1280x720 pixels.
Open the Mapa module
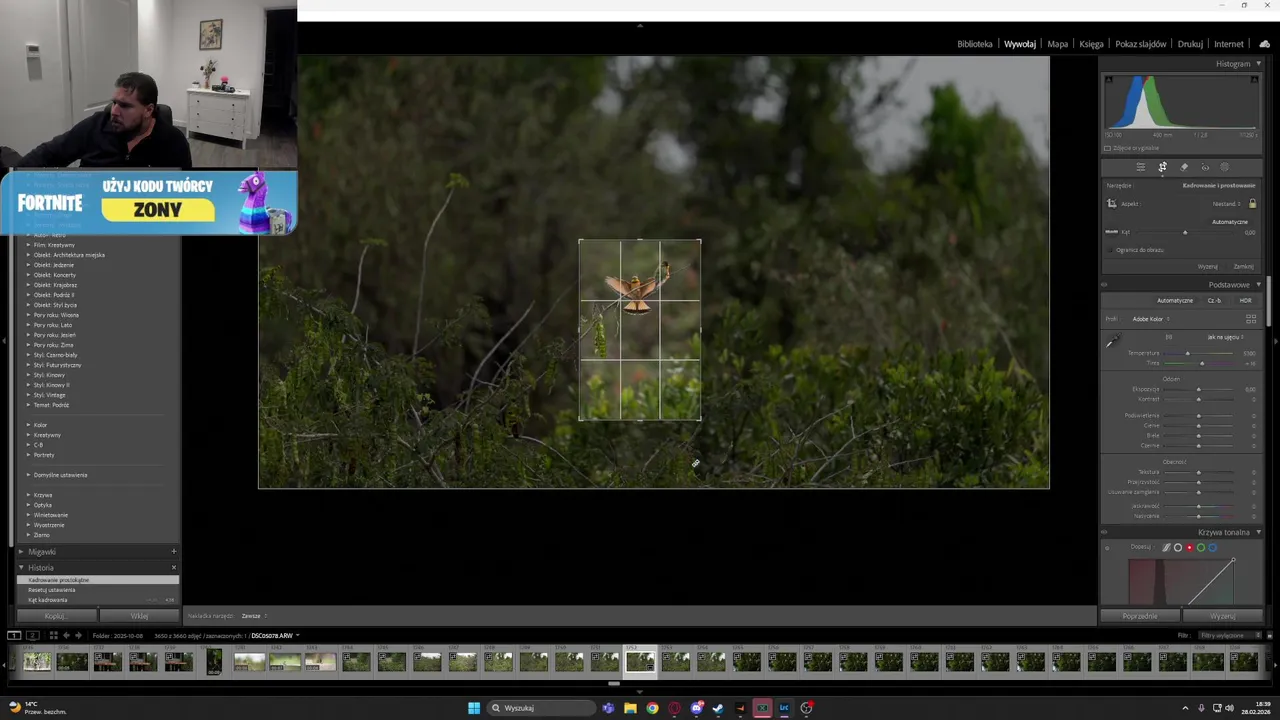pos(1058,44)
